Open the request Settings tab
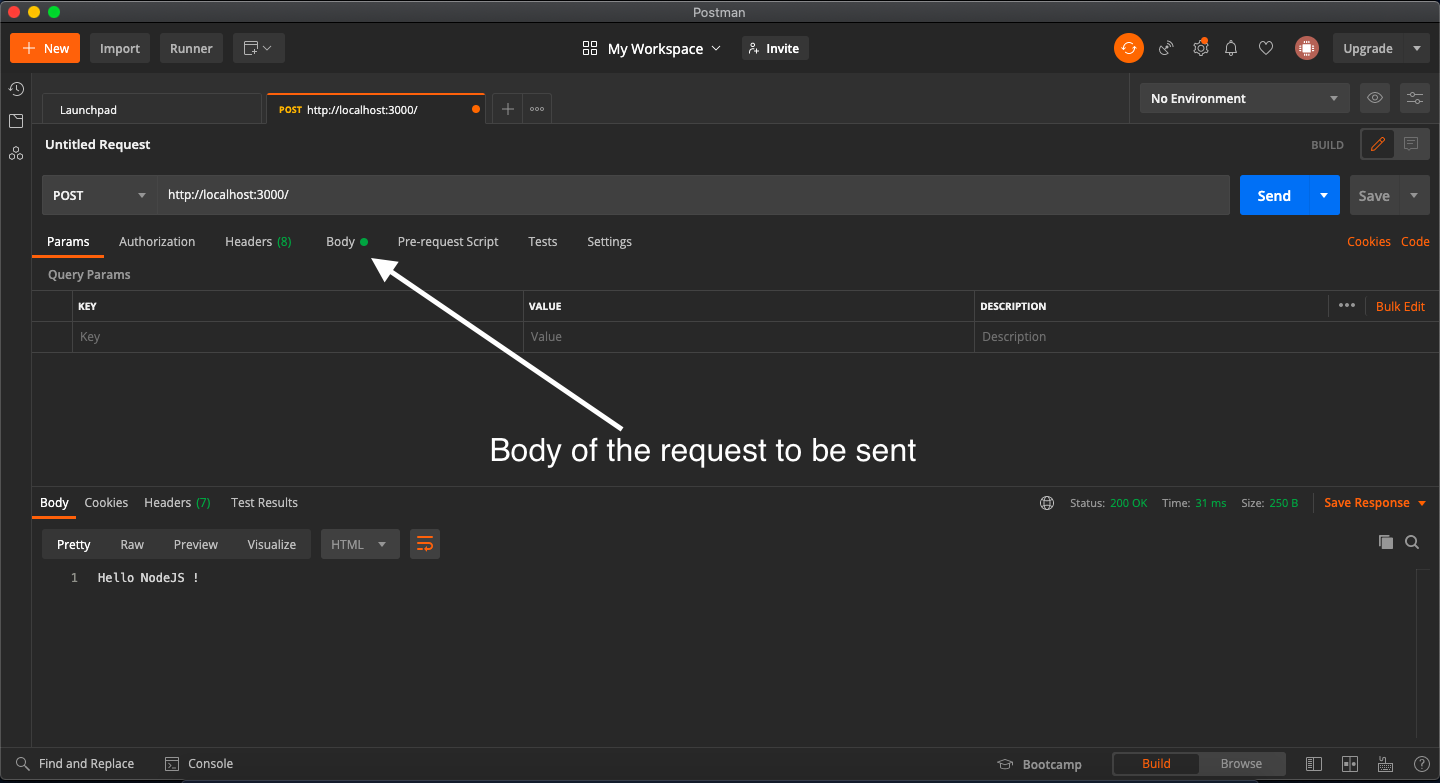The width and height of the screenshot is (1440, 783). click(x=609, y=241)
